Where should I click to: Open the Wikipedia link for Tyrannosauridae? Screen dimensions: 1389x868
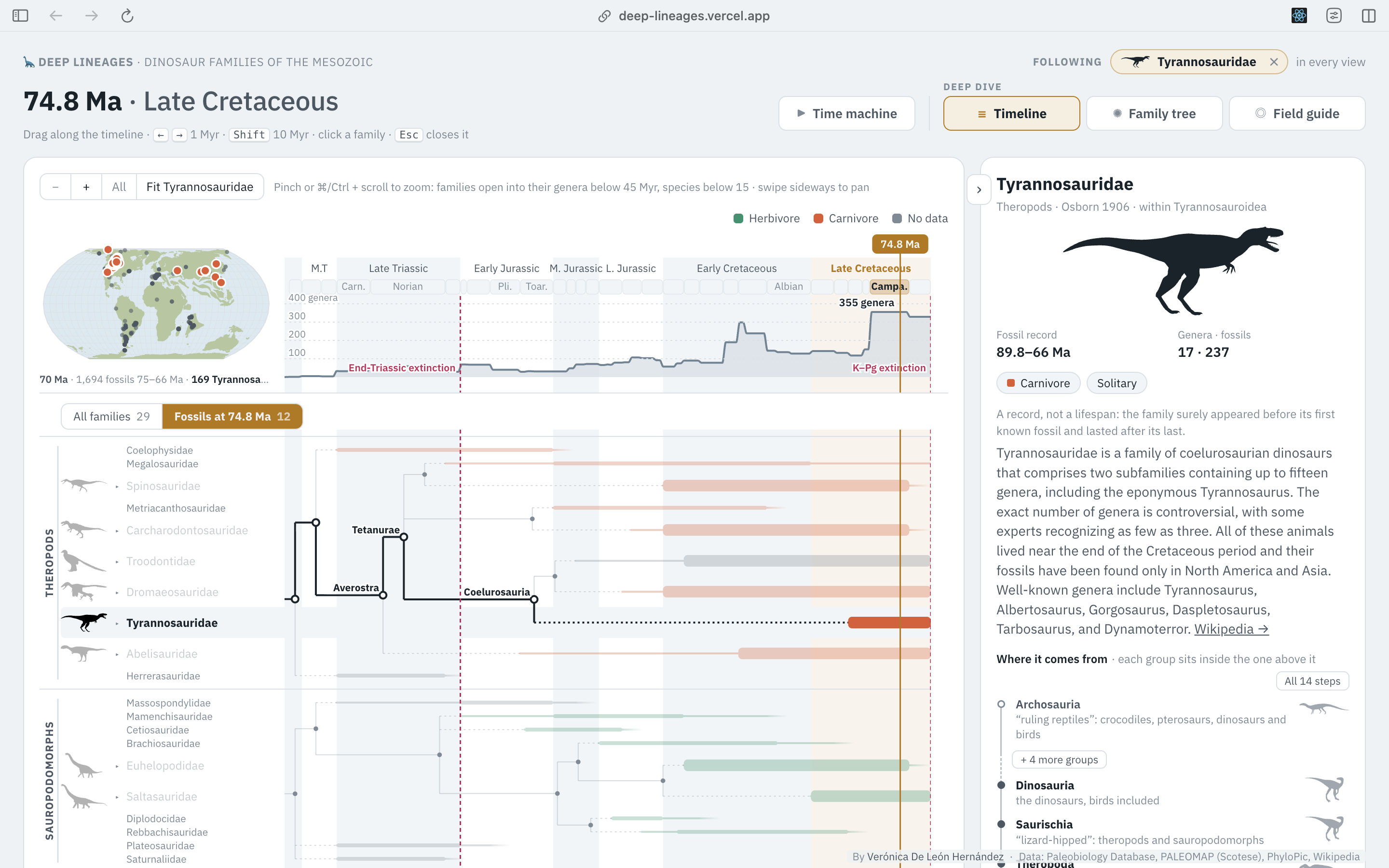click(x=1231, y=629)
